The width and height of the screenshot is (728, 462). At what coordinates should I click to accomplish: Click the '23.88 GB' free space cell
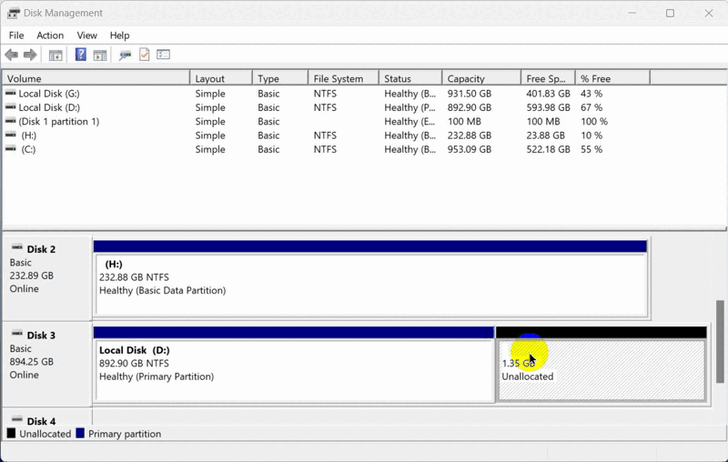[545, 135]
